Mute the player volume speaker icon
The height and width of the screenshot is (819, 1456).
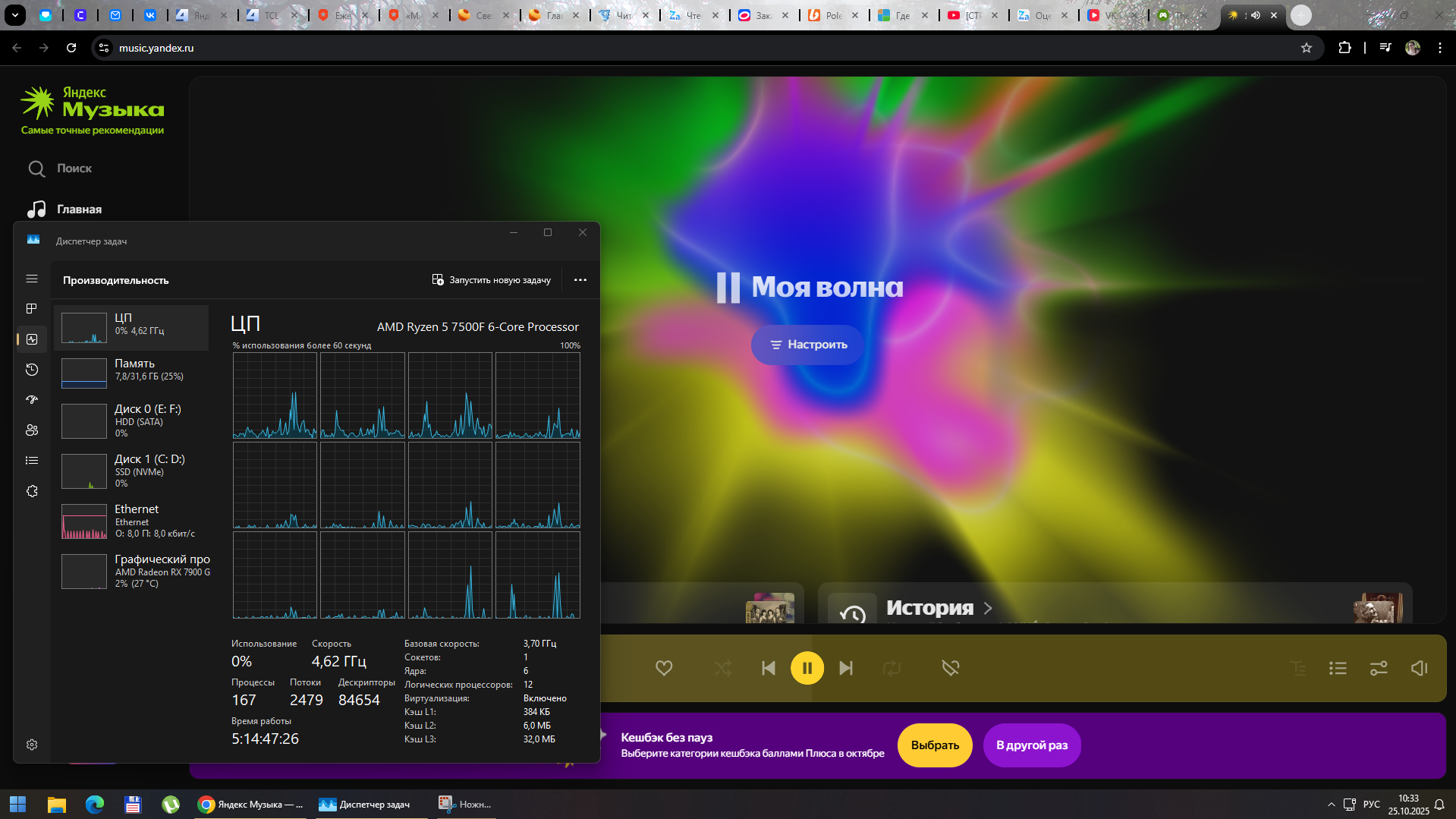pos(1419,668)
